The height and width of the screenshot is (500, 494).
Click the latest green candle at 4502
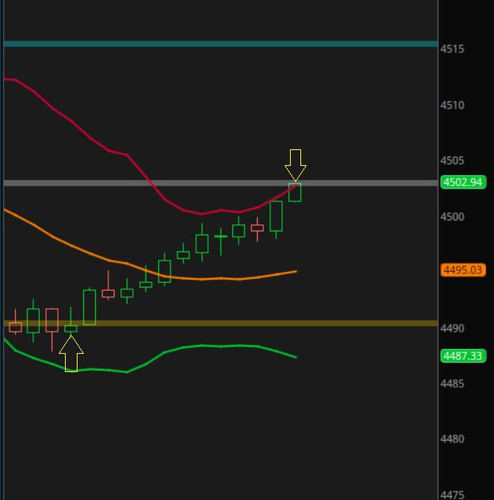tap(295, 192)
